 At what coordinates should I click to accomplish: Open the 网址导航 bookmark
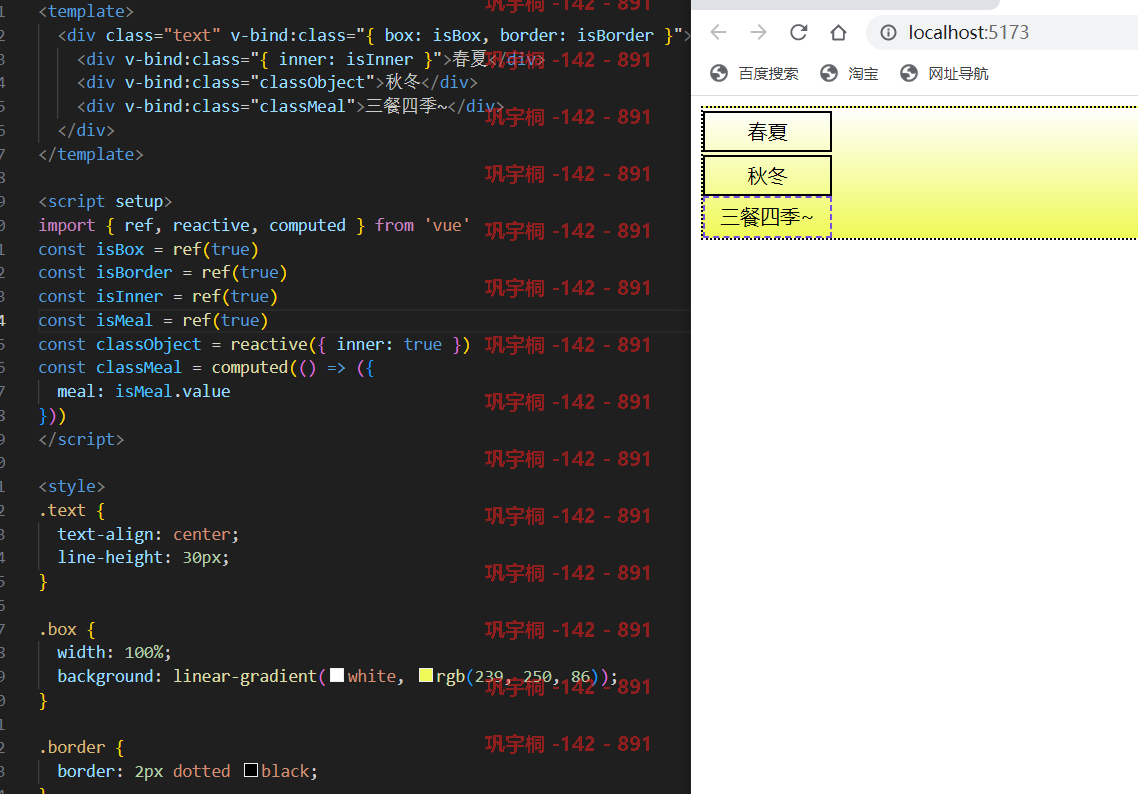pos(958,73)
